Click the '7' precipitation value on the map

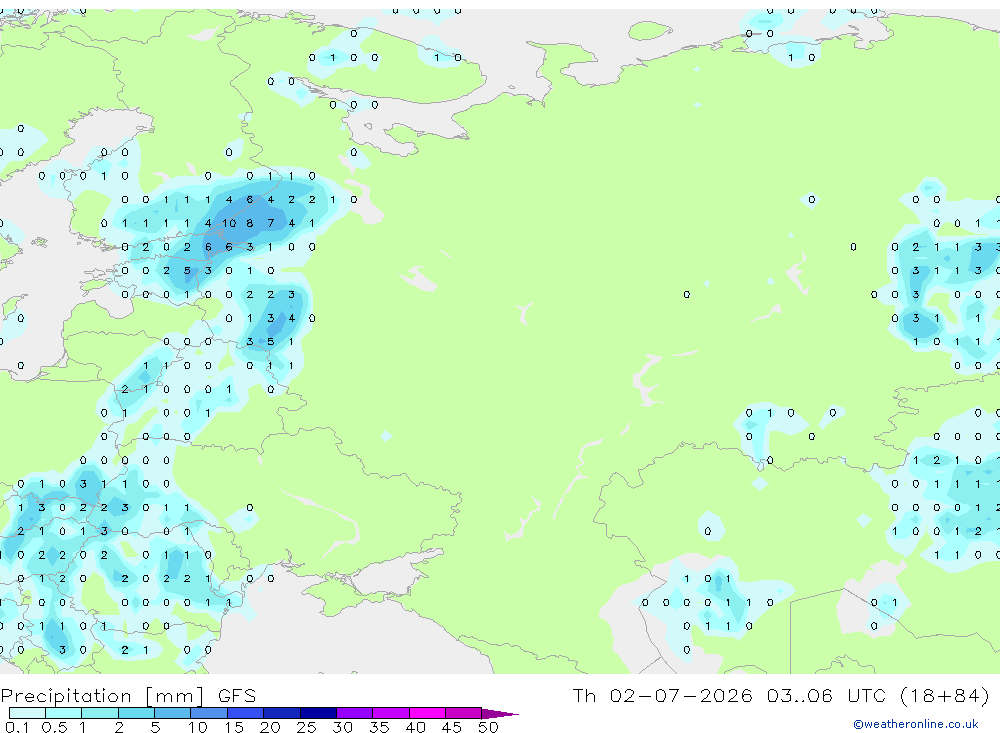click(x=271, y=223)
